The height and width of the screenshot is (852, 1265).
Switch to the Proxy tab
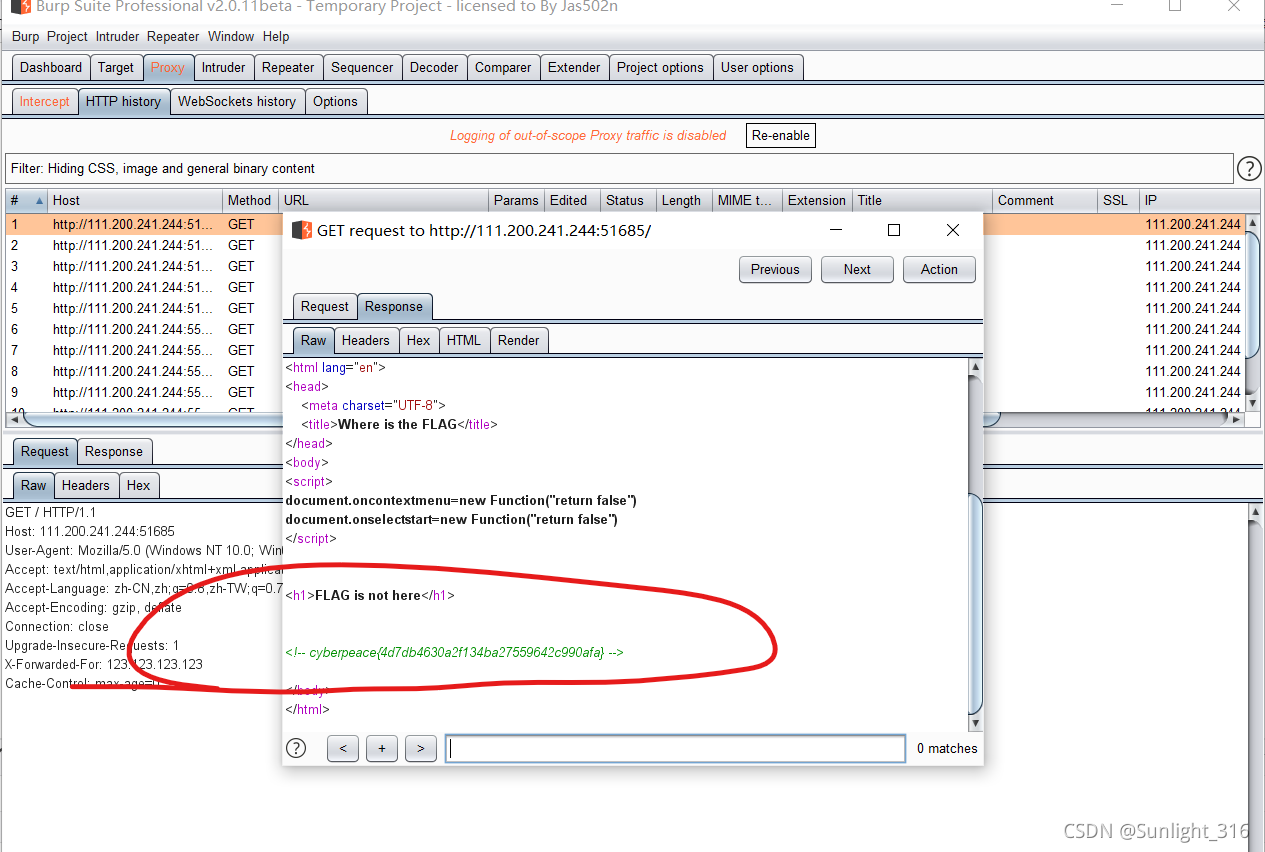pyautogui.click(x=168, y=67)
